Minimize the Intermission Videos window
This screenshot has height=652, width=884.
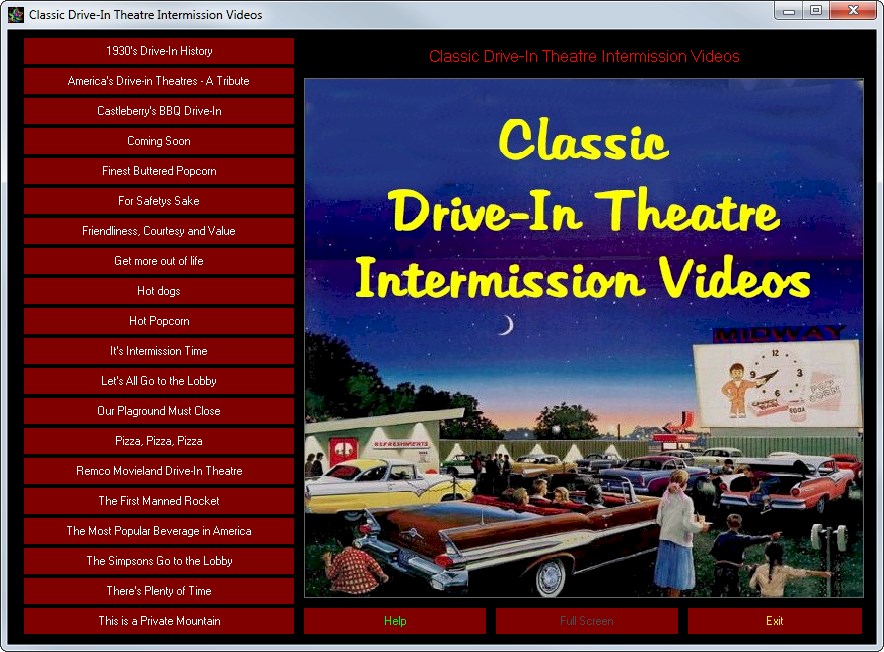(789, 11)
